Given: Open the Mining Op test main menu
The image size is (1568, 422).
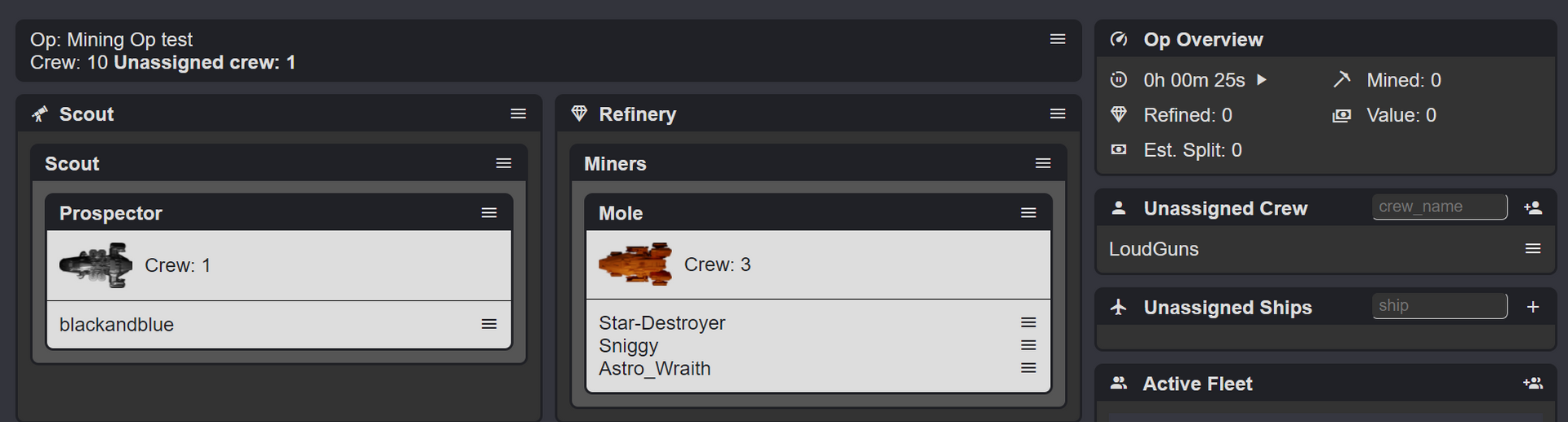Looking at the screenshot, I should pos(1058,39).
